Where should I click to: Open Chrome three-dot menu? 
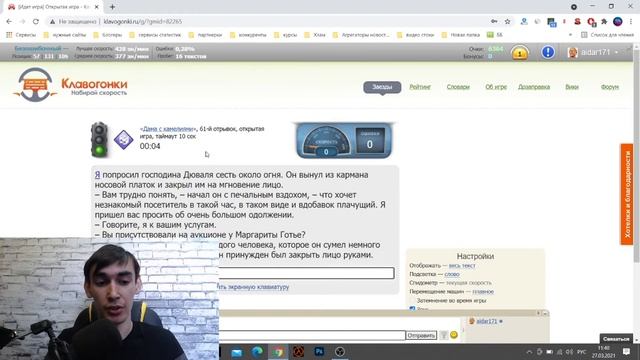point(631,21)
